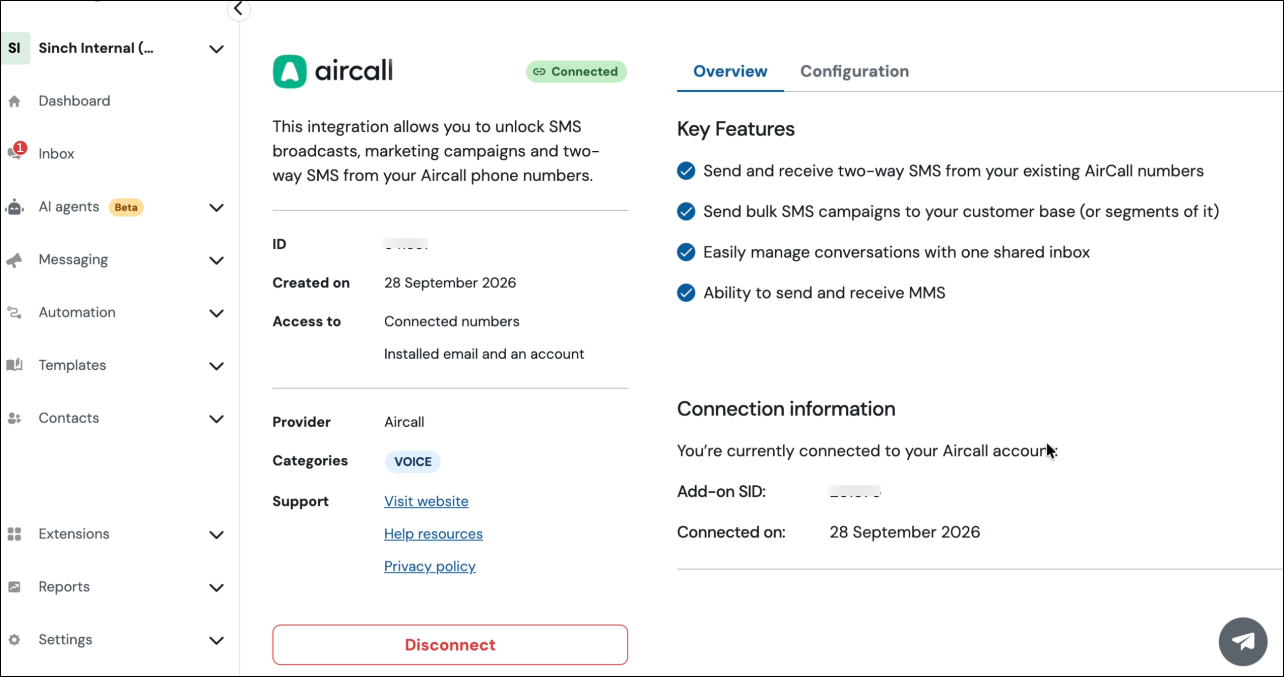Click the VOICE category tag
1284x677 pixels.
pos(413,462)
